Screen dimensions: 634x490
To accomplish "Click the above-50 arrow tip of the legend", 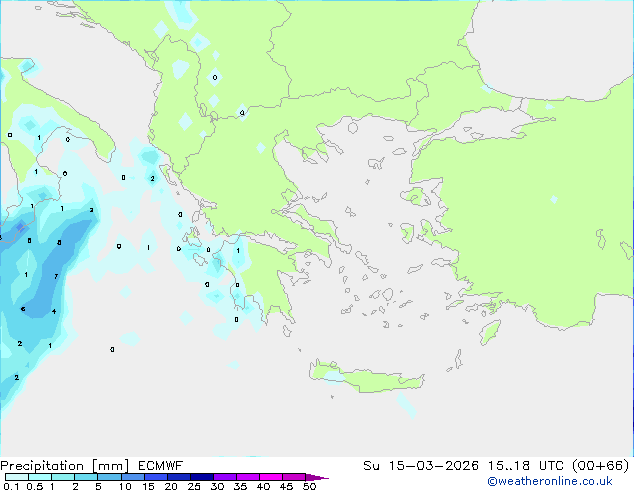I will (x=317, y=478).
